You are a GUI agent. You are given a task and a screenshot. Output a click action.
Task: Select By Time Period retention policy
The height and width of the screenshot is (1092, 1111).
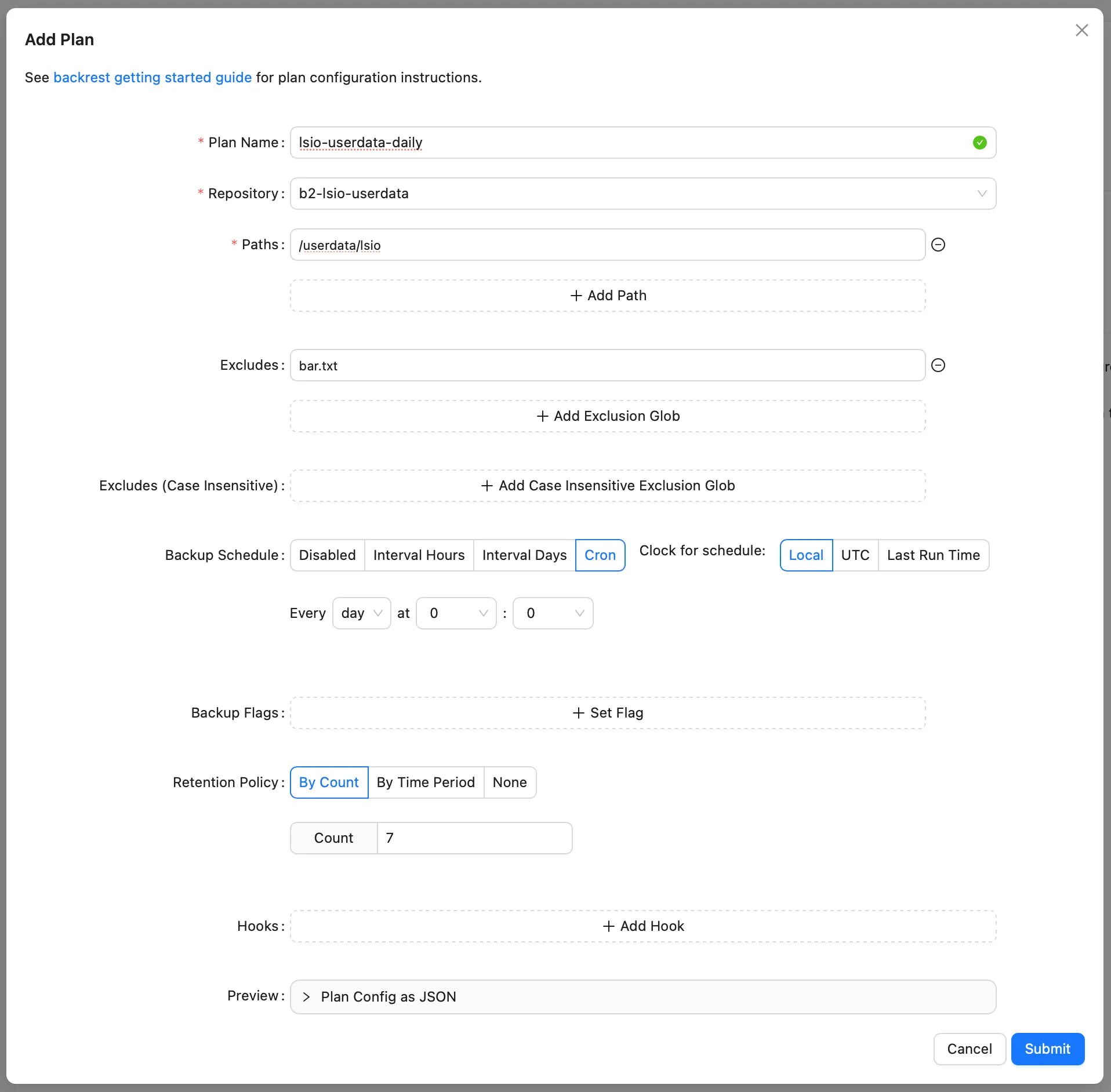(x=426, y=782)
